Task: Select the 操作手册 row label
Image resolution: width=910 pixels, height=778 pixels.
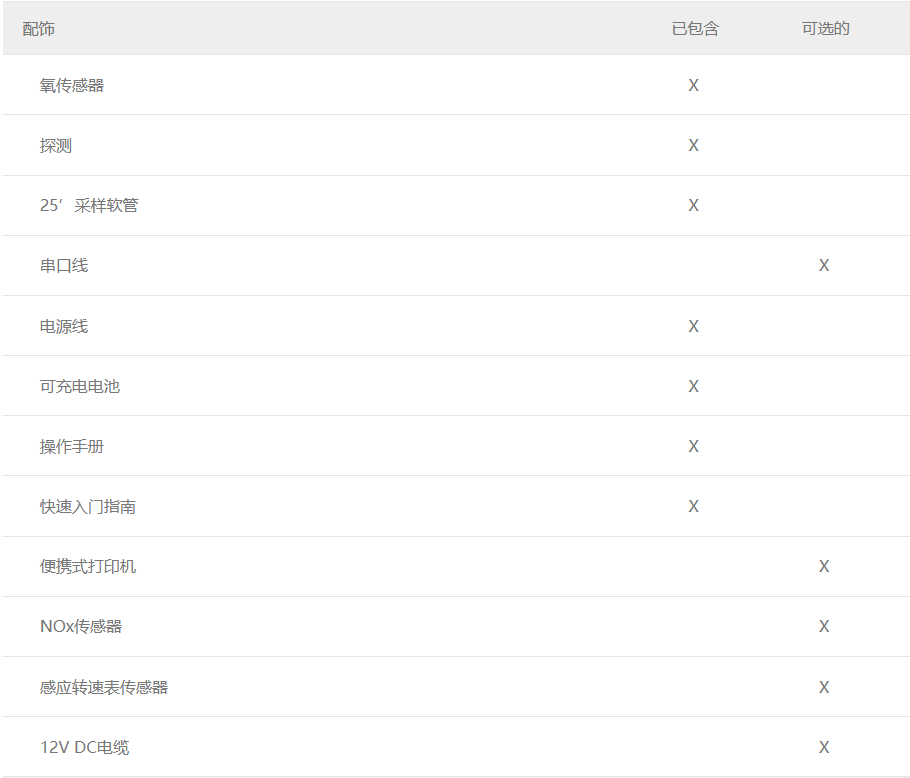Action: click(72, 446)
